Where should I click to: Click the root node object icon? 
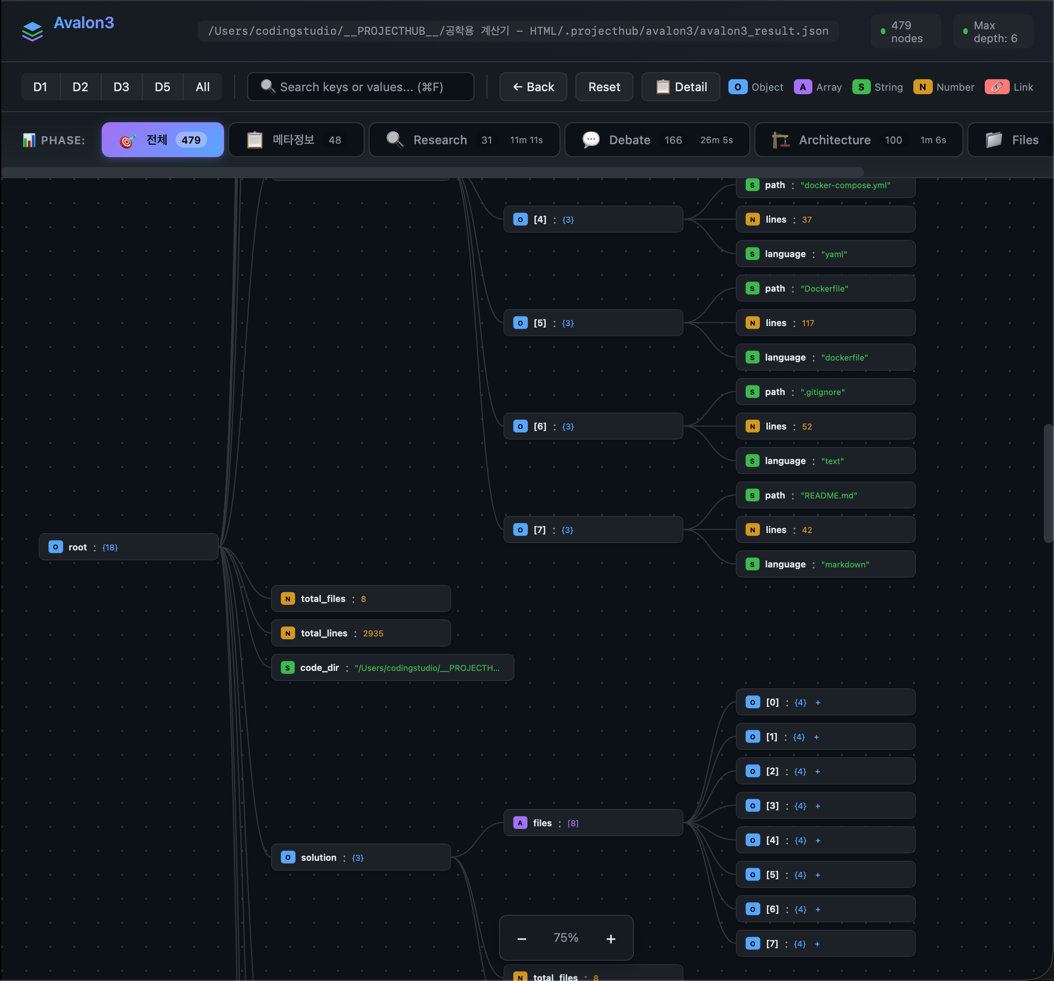[x=56, y=547]
